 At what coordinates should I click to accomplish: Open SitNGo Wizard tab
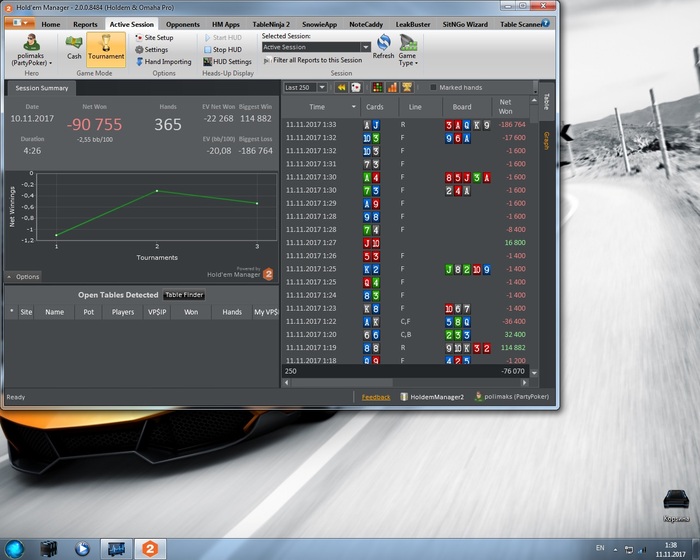(x=465, y=24)
